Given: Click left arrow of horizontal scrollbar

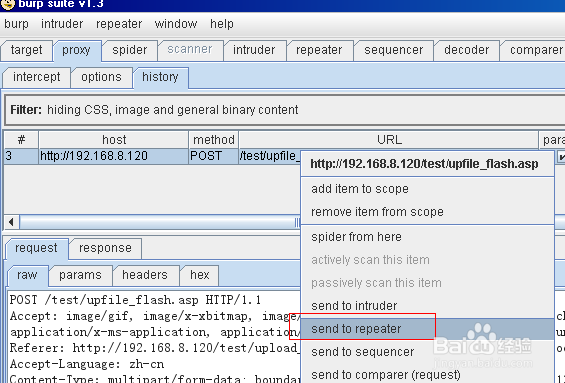Looking at the screenshot, I should (11, 222).
